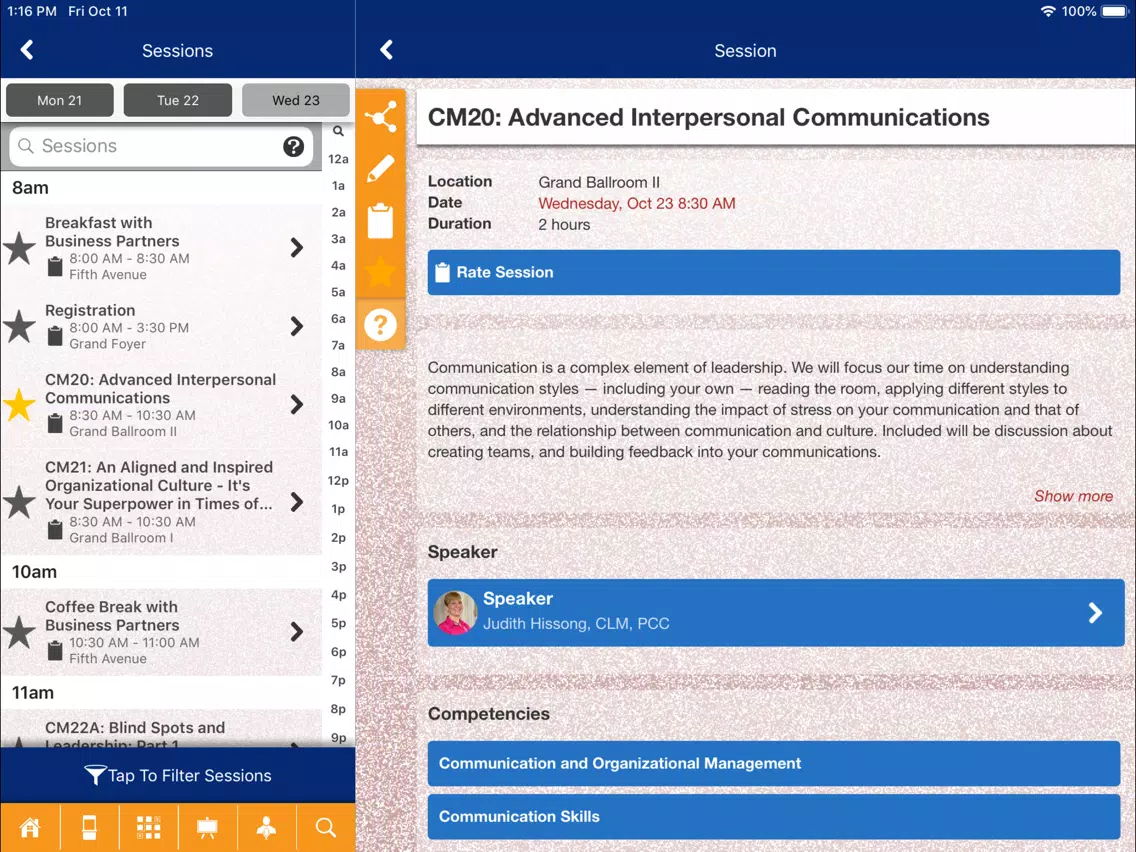Tap the share icon in orange sidebar

(x=380, y=117)
